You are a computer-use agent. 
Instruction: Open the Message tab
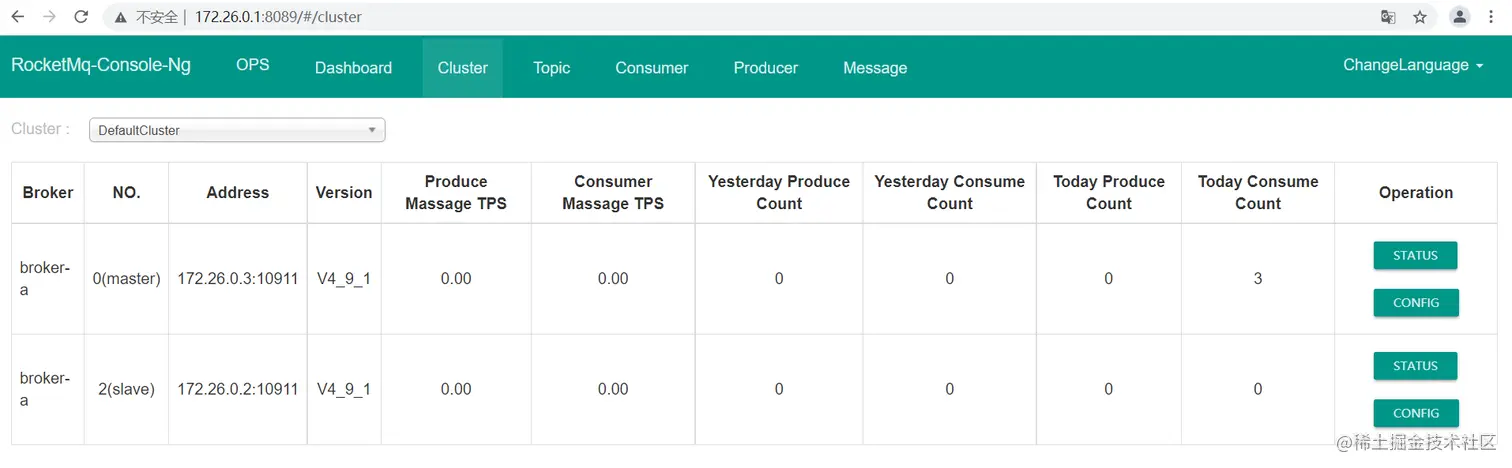[x=875, y=68]
